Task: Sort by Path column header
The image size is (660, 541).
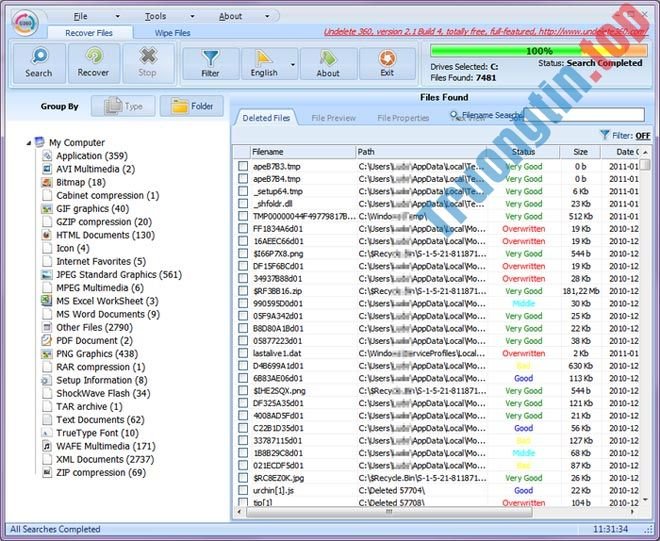Action: pos(421,152)
